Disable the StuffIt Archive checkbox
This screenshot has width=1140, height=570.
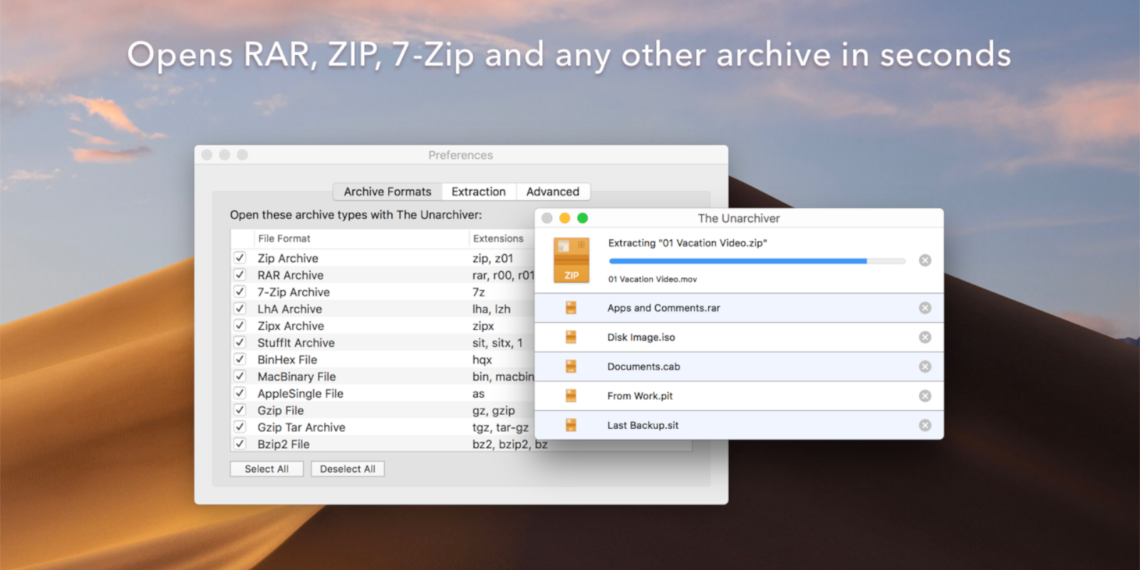coord(240,343)
